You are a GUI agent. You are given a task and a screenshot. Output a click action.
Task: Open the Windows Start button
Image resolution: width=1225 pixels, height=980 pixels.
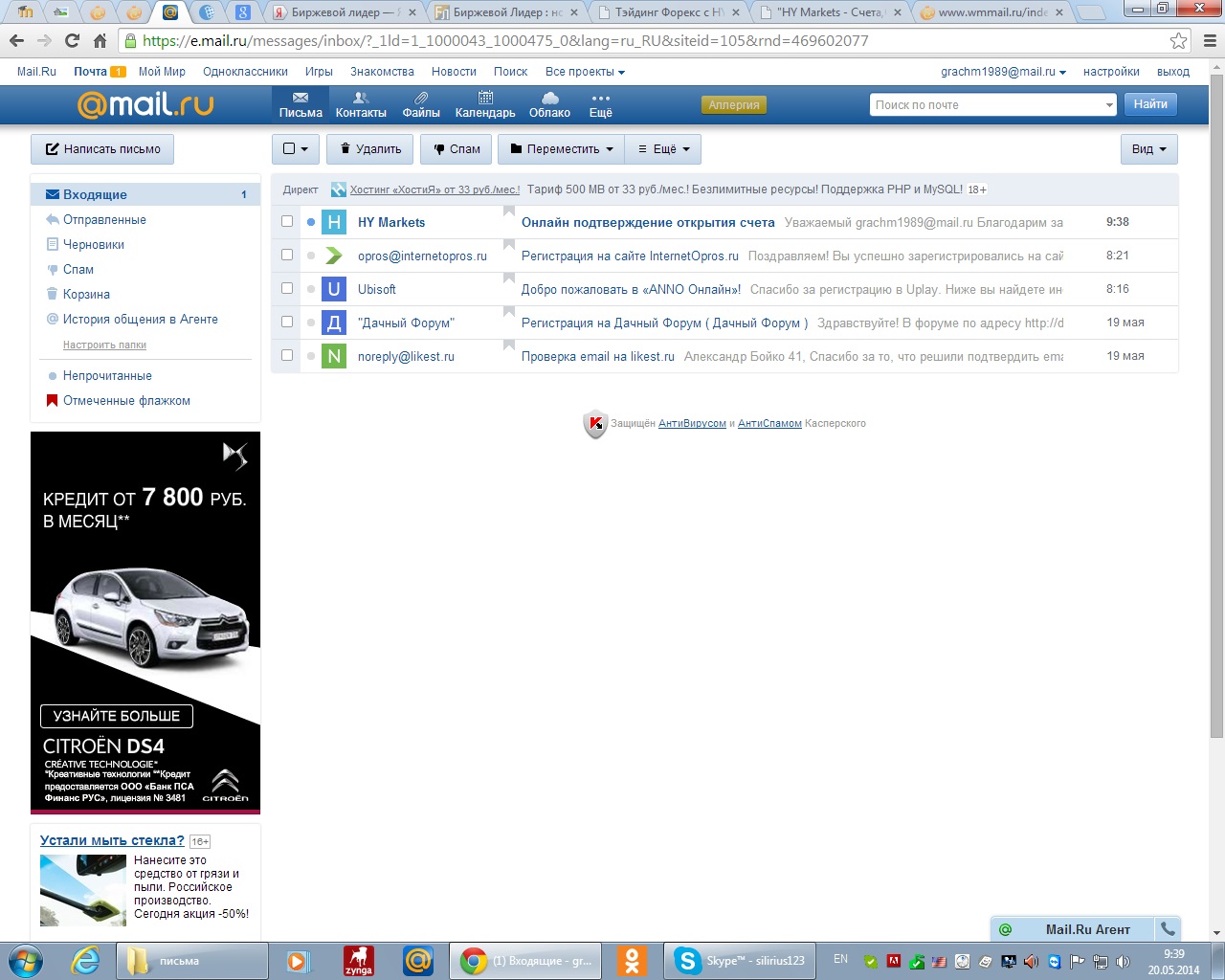point(25,960)
